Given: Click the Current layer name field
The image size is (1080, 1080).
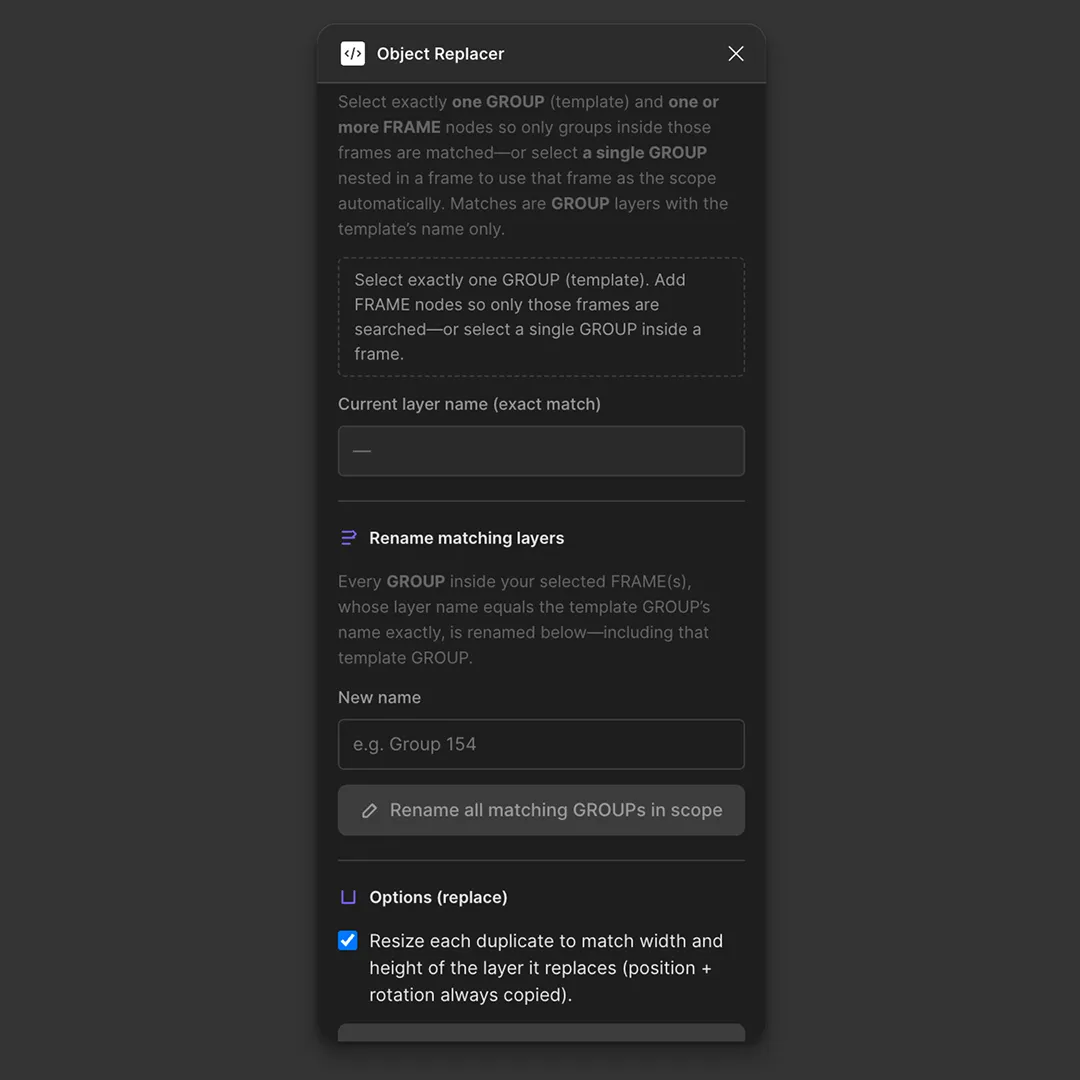Looking at the screenshot, I should coord(541,450).
